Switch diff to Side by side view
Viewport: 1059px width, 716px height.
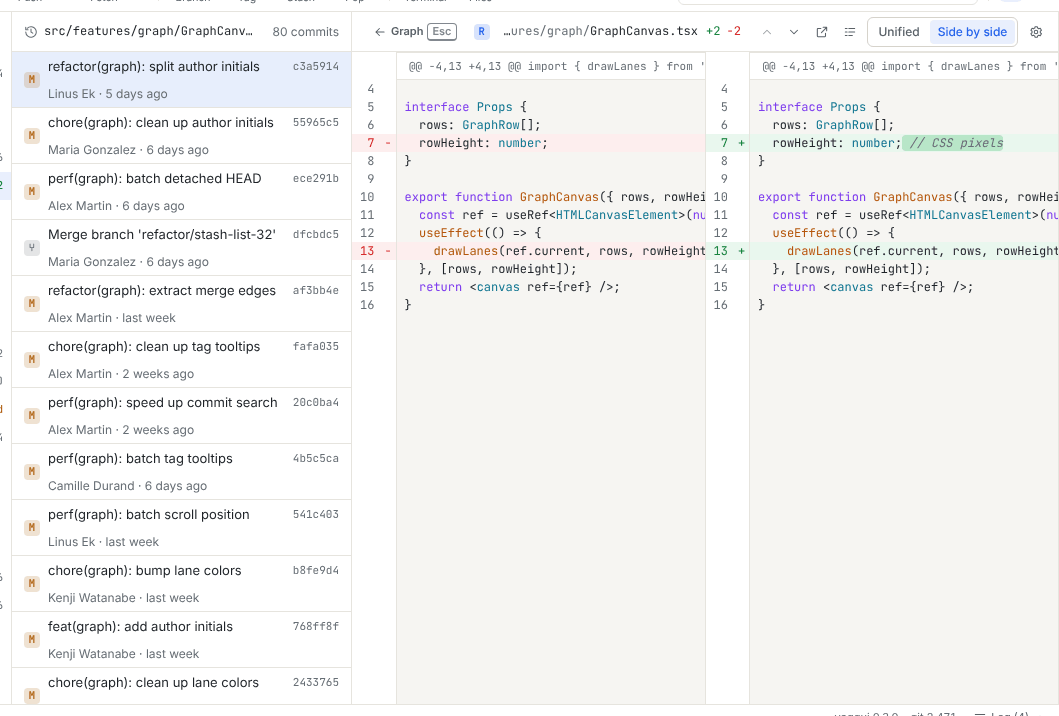pos(972,32)
